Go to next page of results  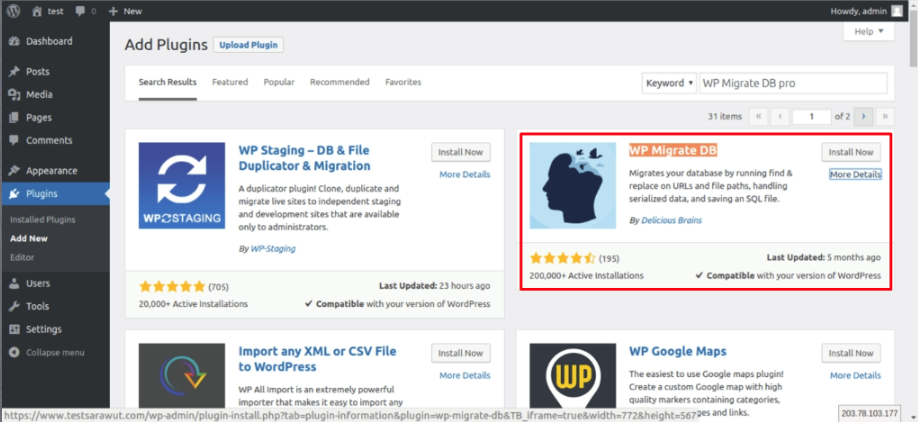863,117
